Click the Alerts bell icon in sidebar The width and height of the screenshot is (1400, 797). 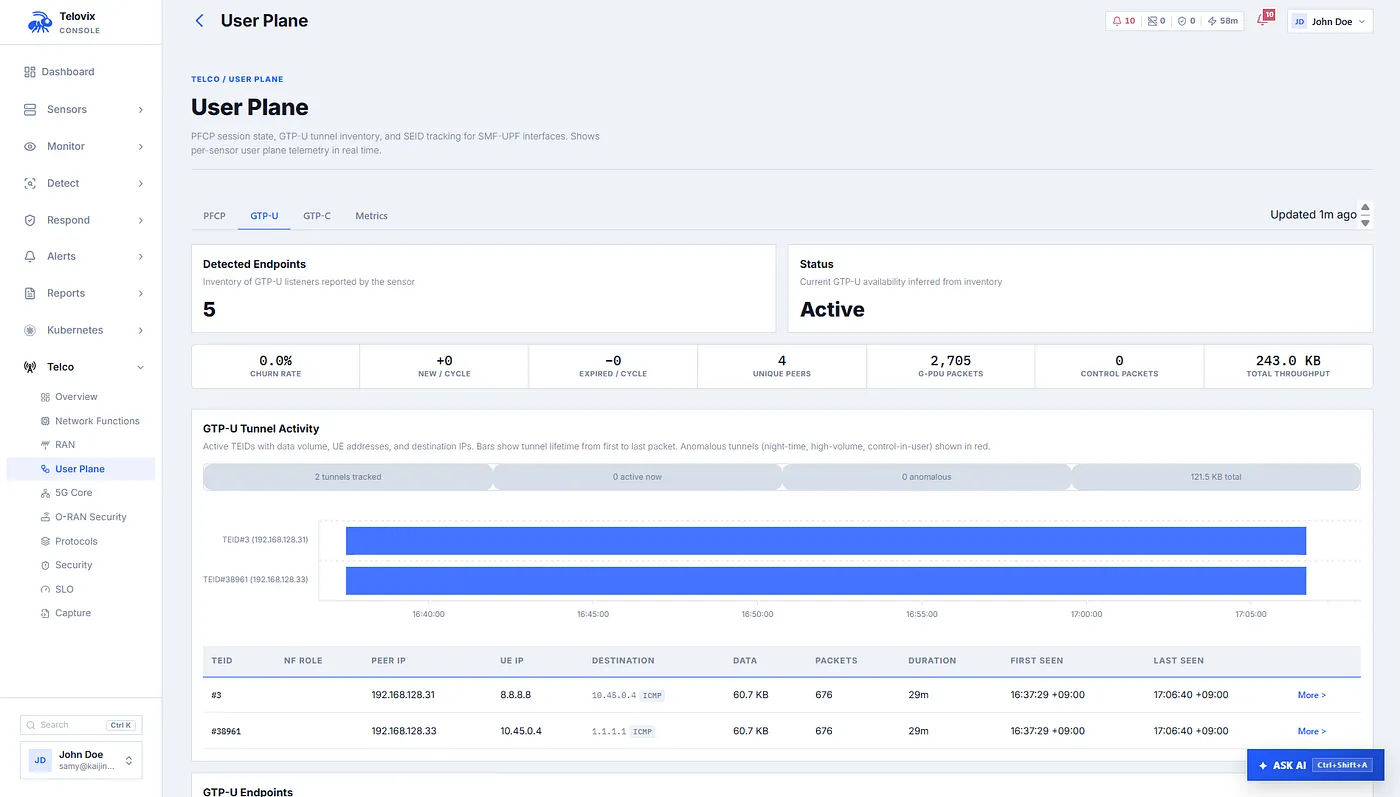coord(30,256)
